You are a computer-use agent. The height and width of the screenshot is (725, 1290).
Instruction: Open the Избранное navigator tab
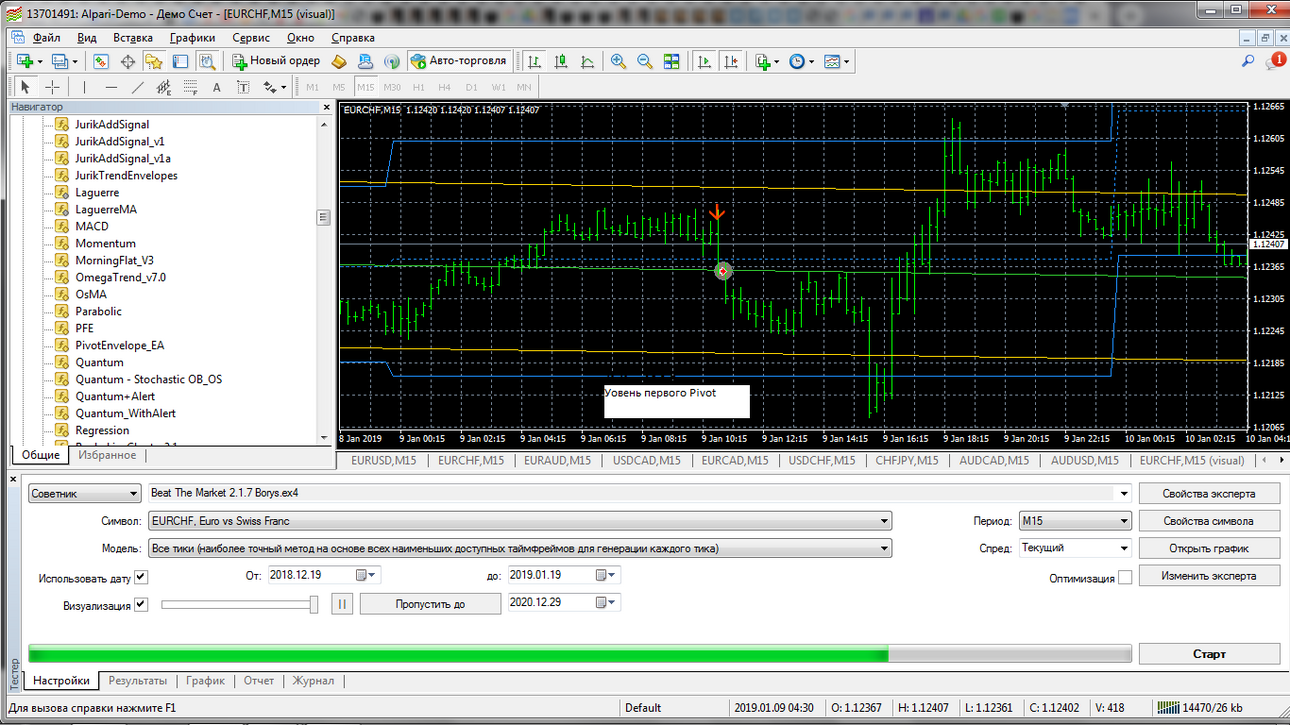(107, 455)
